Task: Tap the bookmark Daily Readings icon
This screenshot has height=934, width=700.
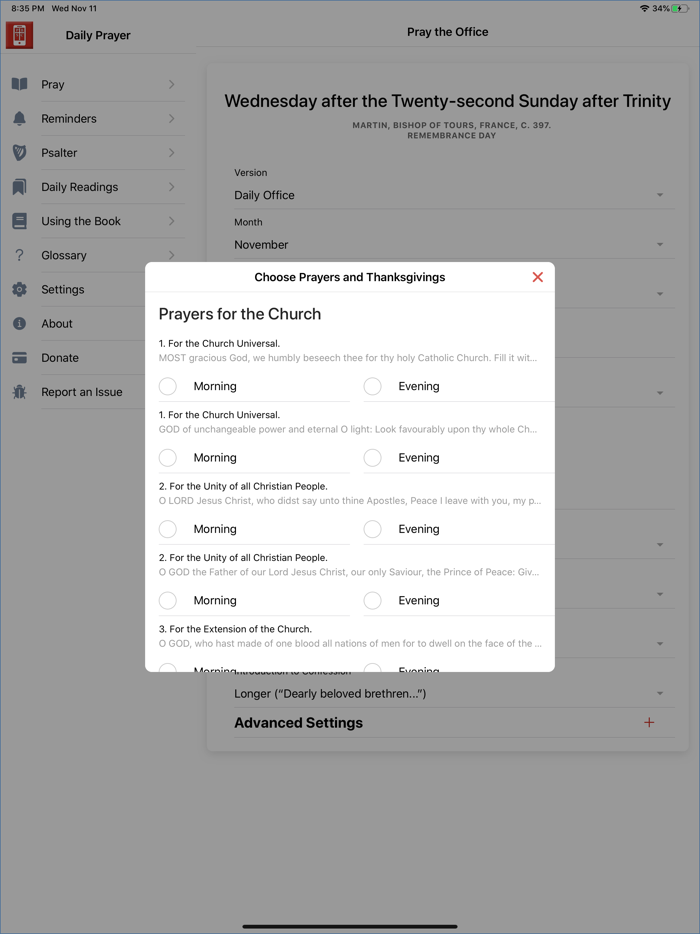Action: (x=20, y=187)
